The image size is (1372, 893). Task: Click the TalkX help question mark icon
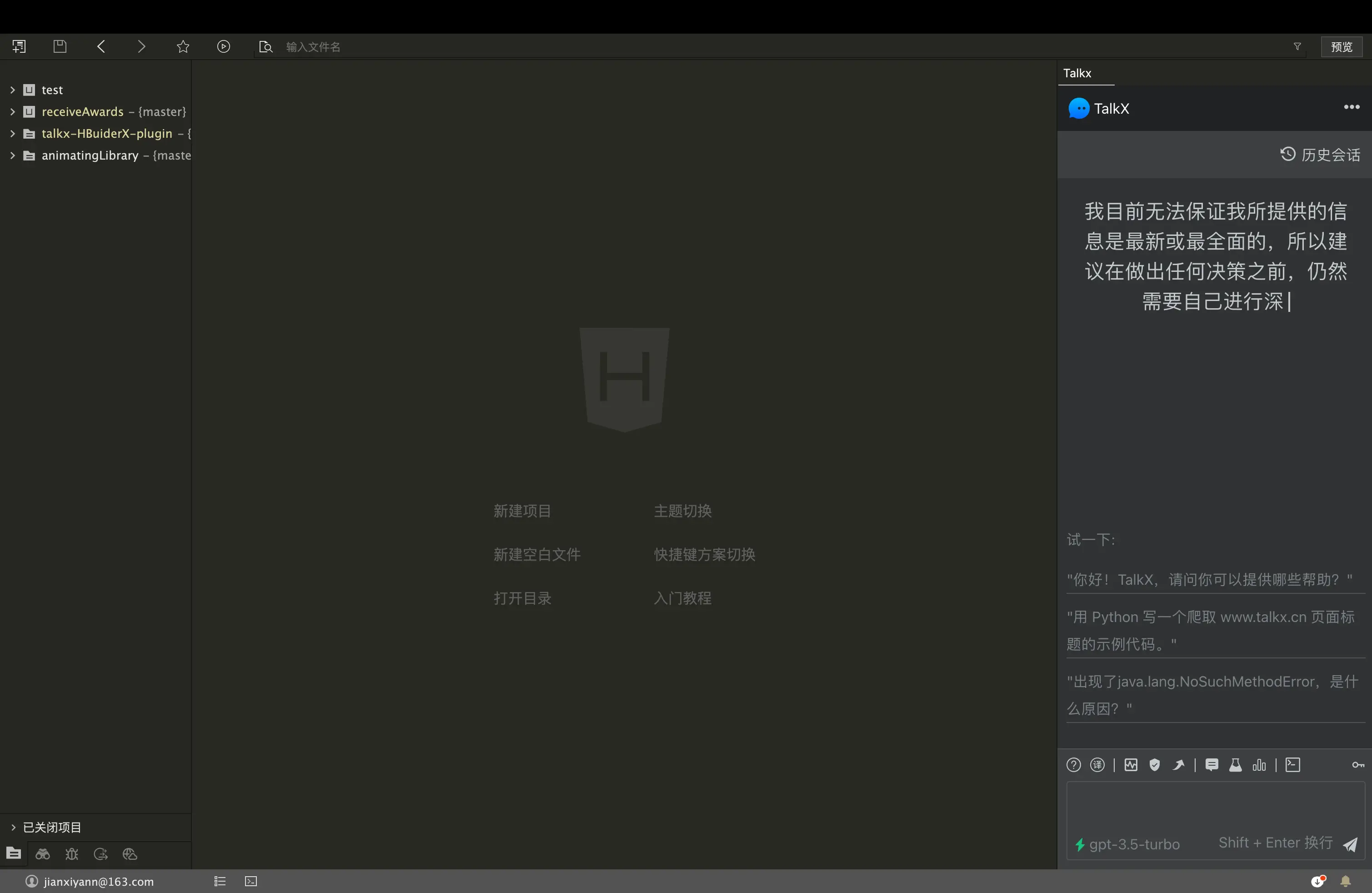point(1073,765)
